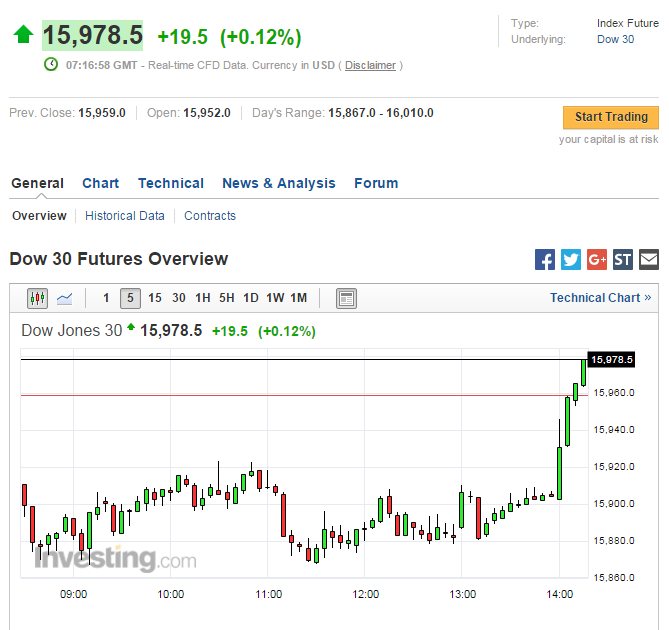The height and width of the screenshot is (630, 669).
Task: Open the General tab
Action: pos(38,183)
